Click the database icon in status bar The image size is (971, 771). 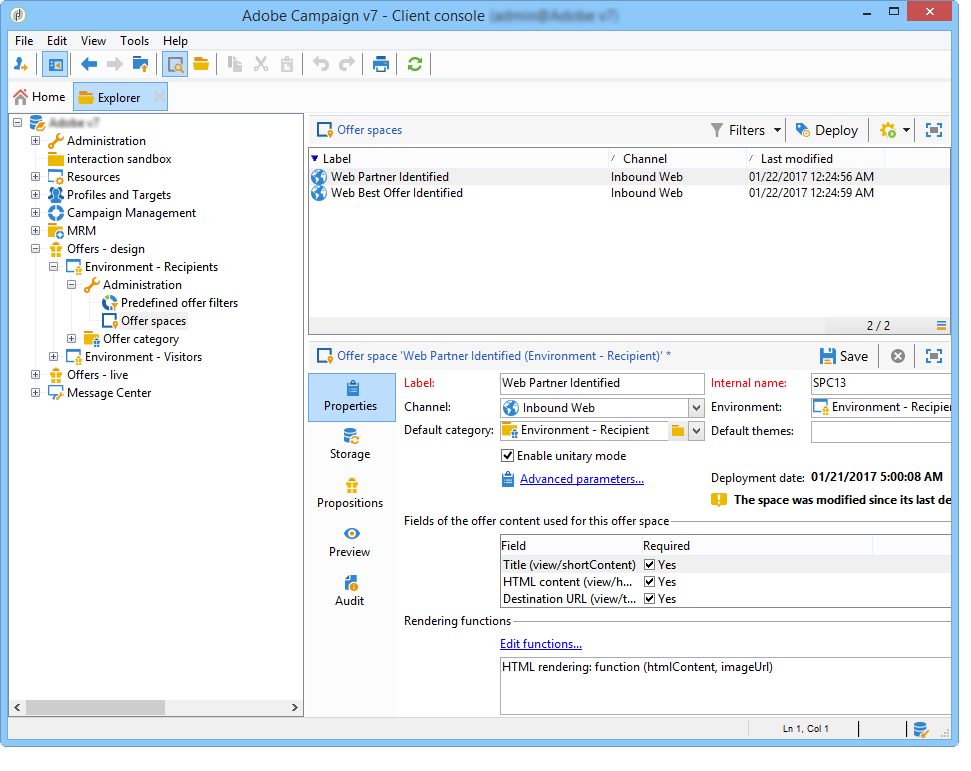pyautogui.click(x=921, y=730)
